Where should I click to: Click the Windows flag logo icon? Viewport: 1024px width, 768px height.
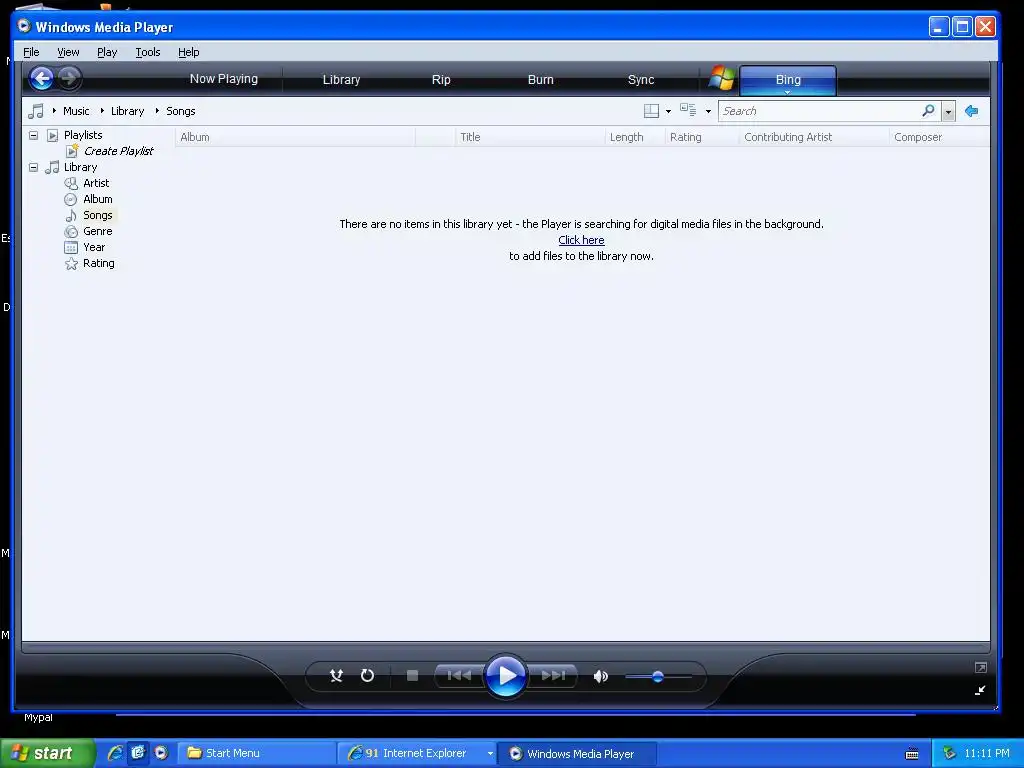[x=722, y=78]
